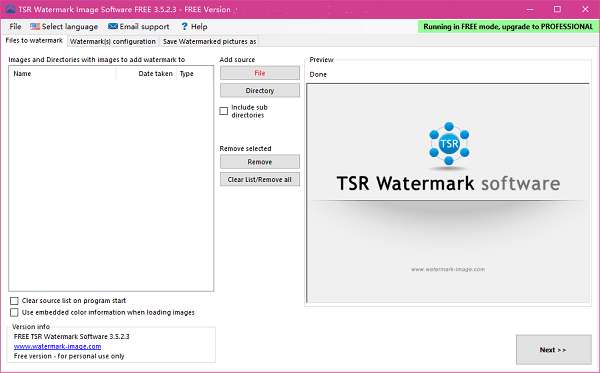Viewport: 600px width, 373px height.
Task: Click the upgrade to PROFESSIONAL banner
Action: (508, 27)
